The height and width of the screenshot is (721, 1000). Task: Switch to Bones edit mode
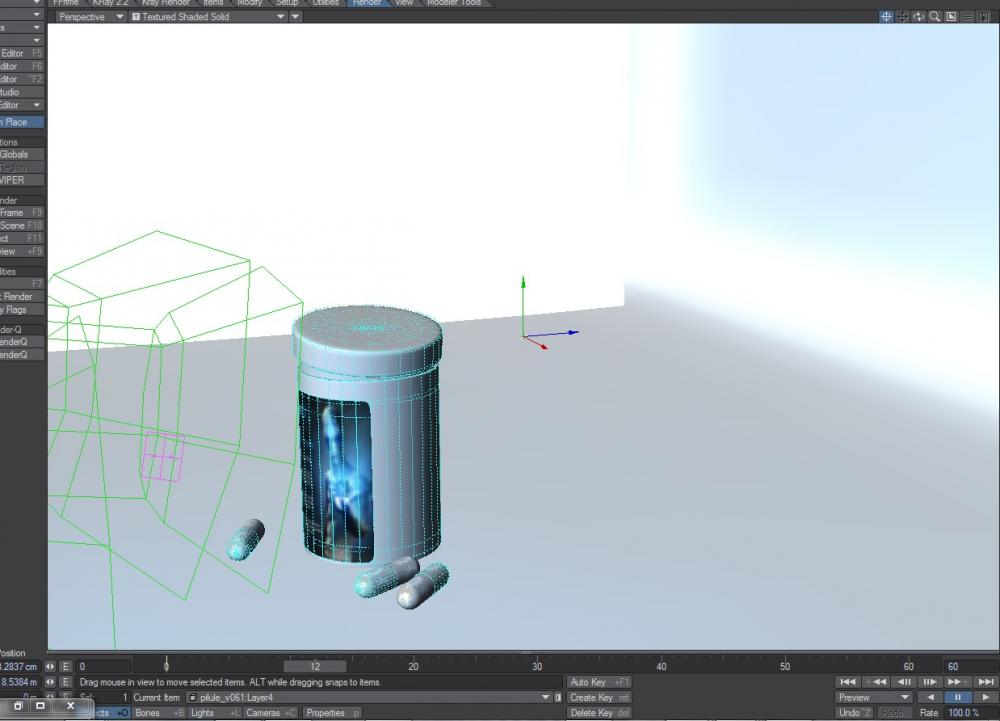click(x=159, y=713)
